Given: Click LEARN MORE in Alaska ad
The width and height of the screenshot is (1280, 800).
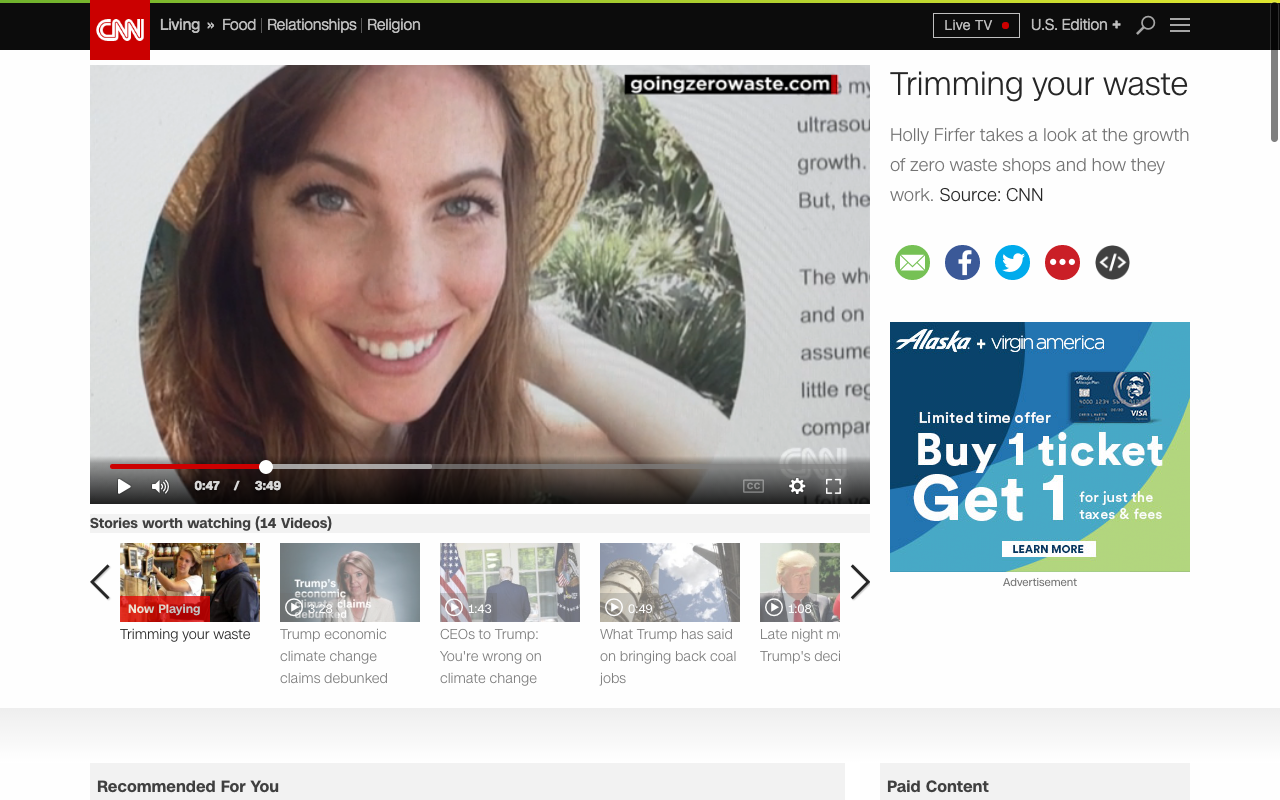Looking at the screenshot, I should click(1048, 549).
